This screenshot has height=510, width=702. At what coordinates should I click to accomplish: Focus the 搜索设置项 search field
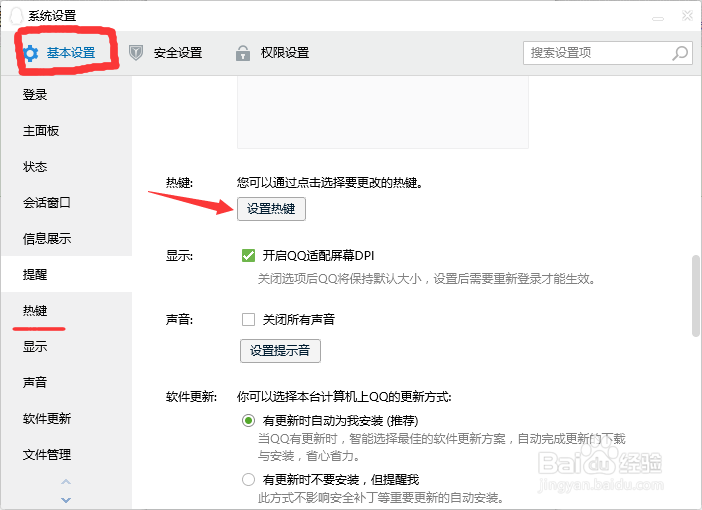point(608,53)
